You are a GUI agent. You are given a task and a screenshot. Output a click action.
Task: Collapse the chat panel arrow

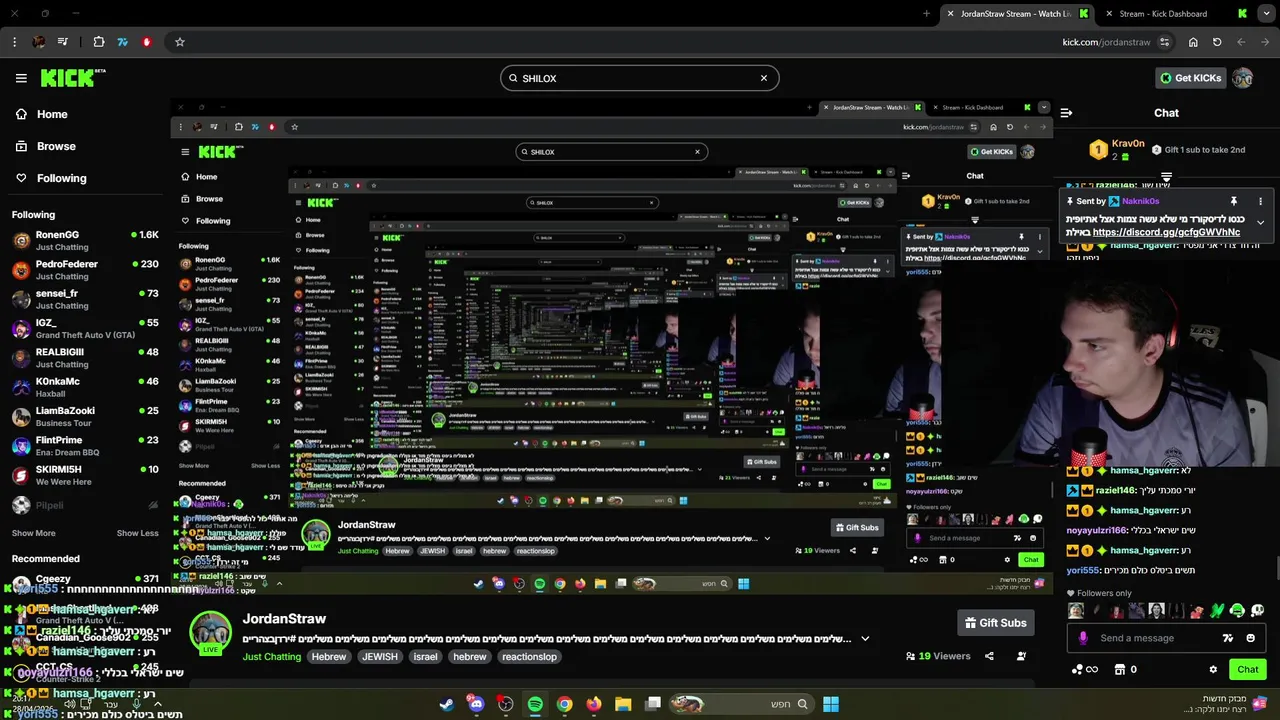click(x=1066, y=113)
